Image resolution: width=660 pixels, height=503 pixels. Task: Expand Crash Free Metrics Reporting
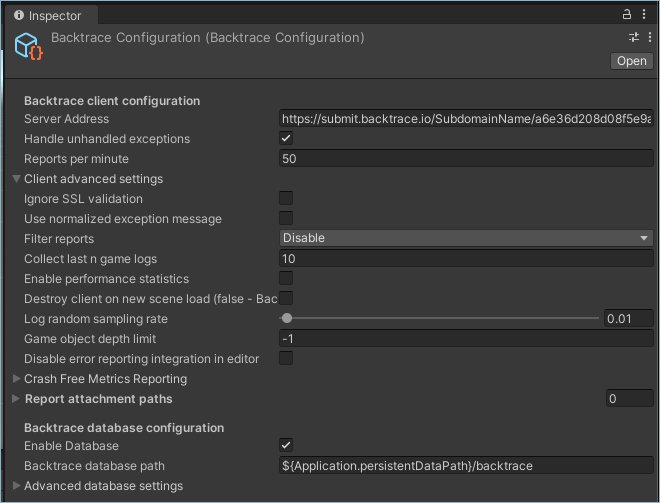tap(16, 379)
